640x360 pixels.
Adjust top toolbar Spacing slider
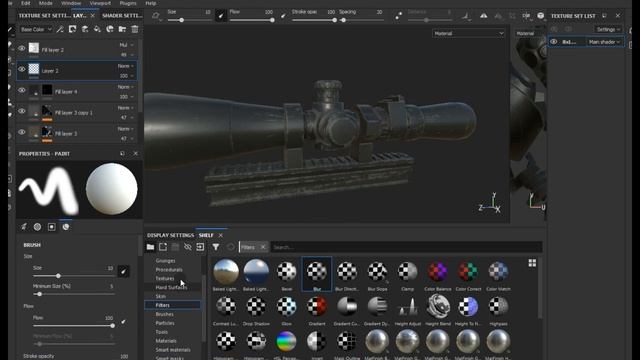362,20
